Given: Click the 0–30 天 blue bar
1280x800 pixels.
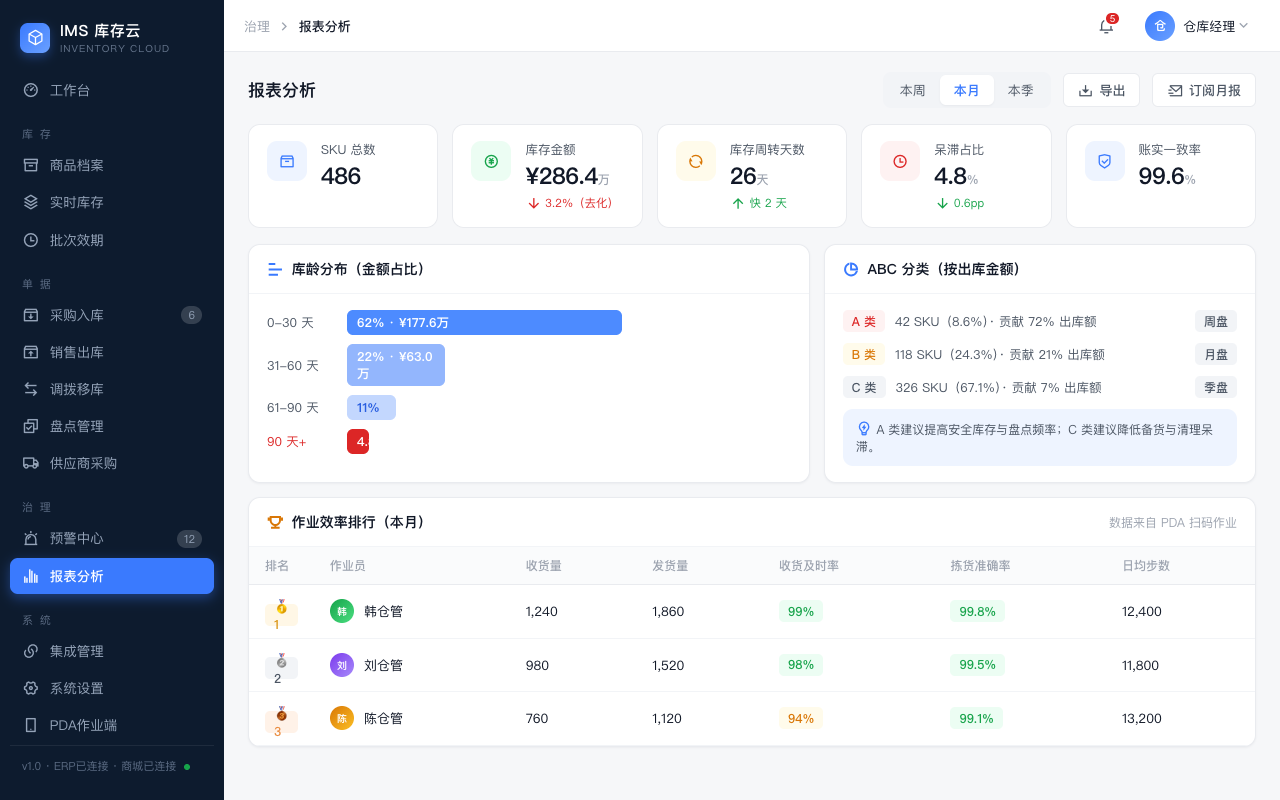Looking at the screenshot, I should point(484,322).
